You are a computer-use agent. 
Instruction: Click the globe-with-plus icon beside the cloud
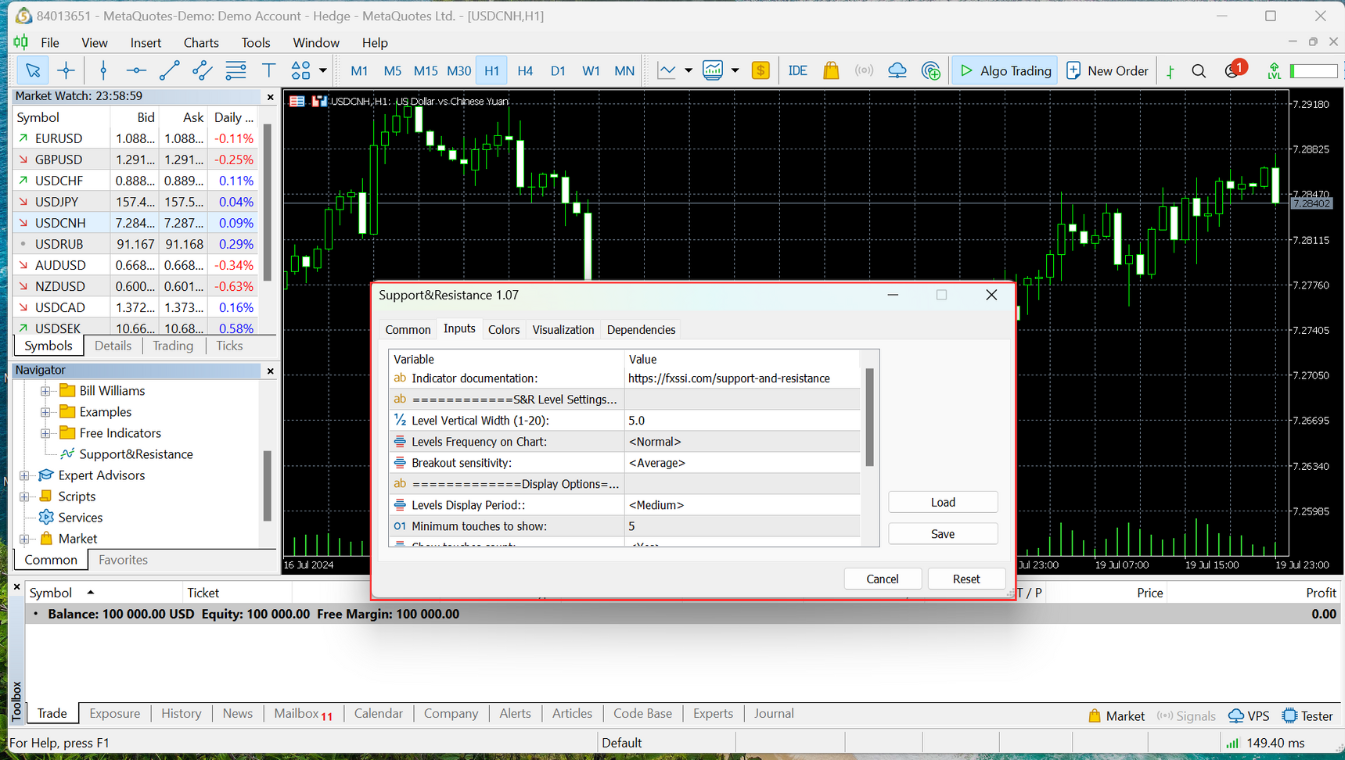[931, 70]
